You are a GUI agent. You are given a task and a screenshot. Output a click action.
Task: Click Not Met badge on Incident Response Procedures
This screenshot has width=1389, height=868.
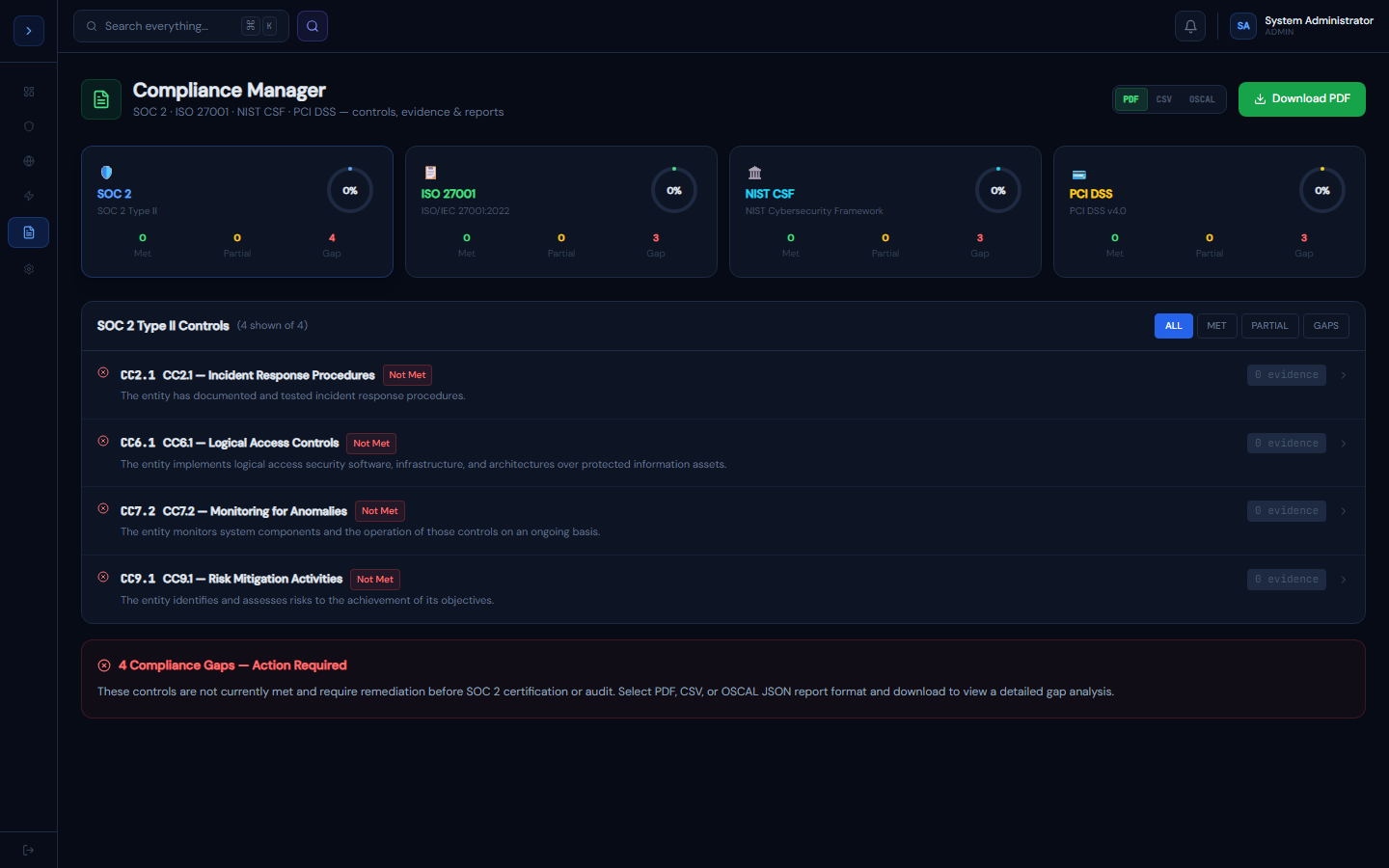tap(407, 375)
